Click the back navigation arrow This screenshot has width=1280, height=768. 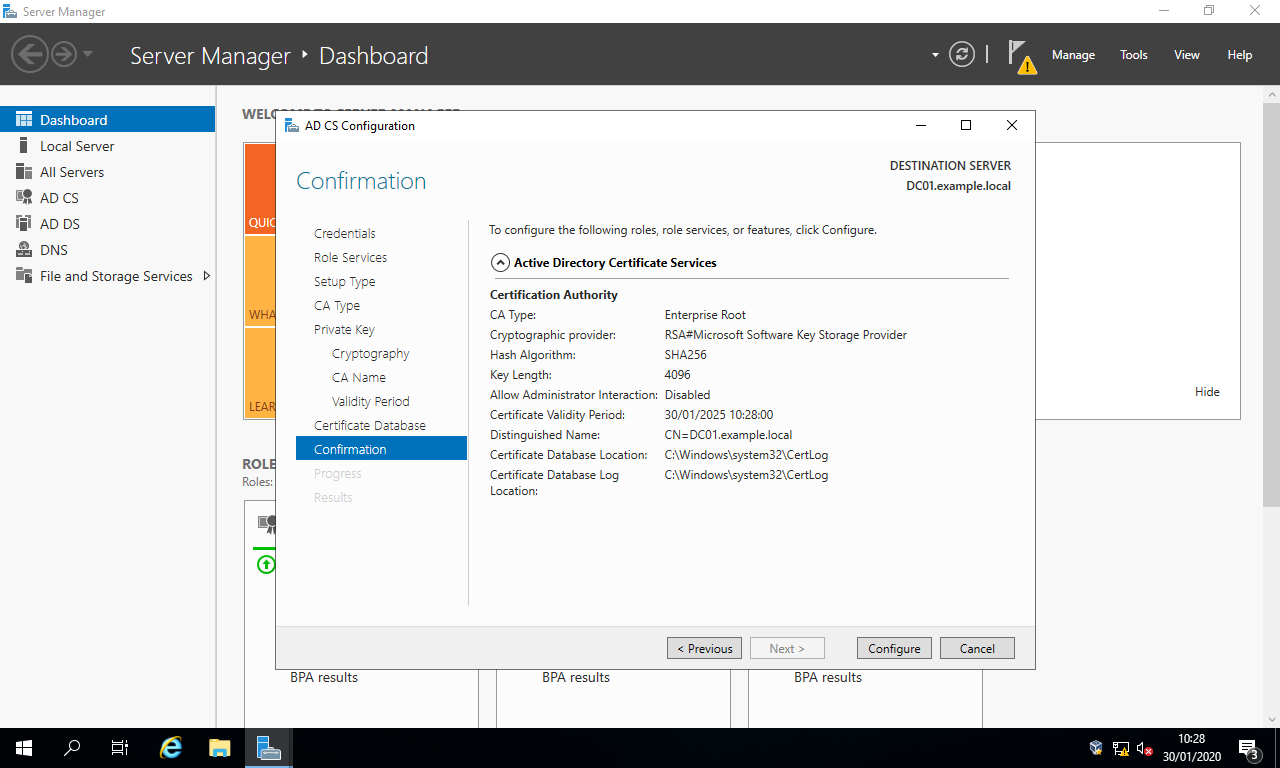(30, 54)
